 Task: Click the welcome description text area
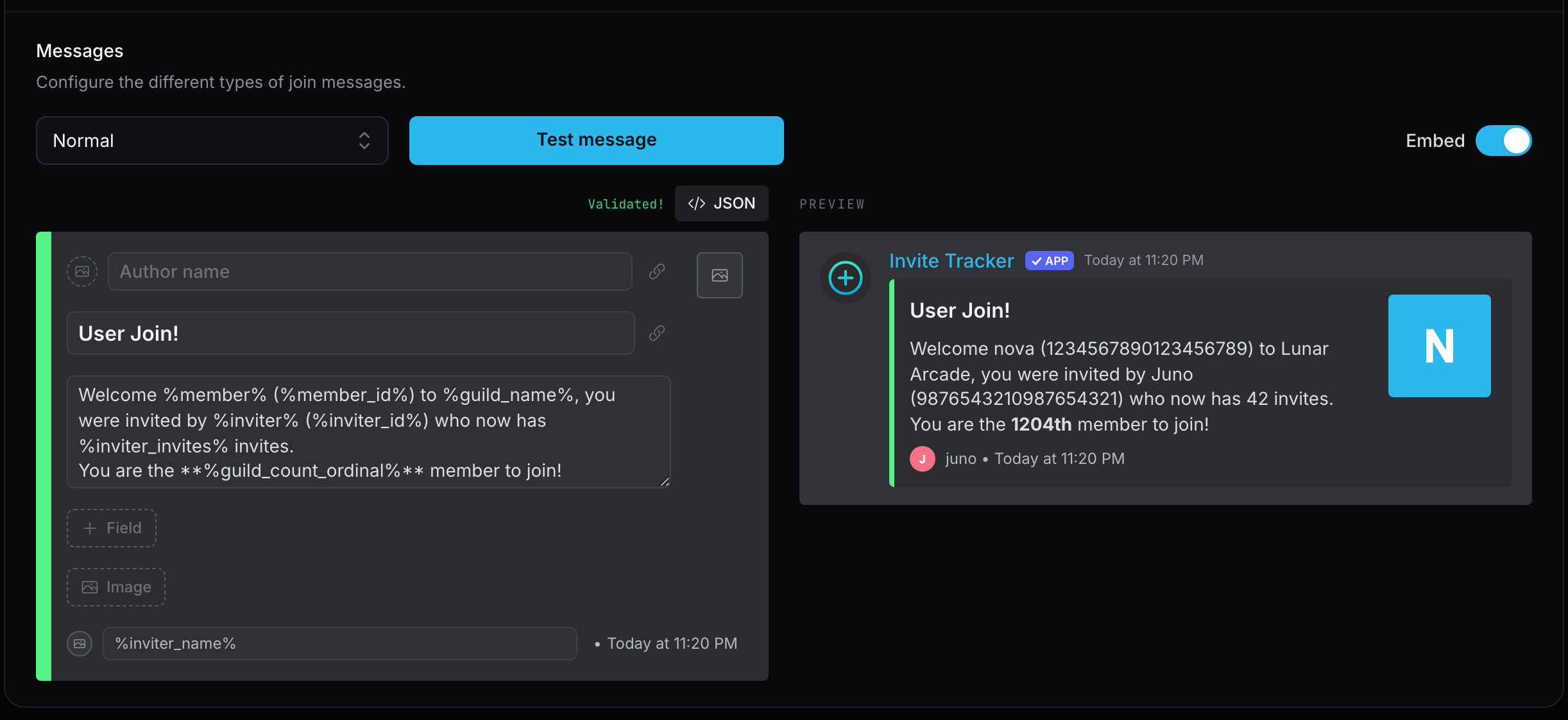click(369, 432)
